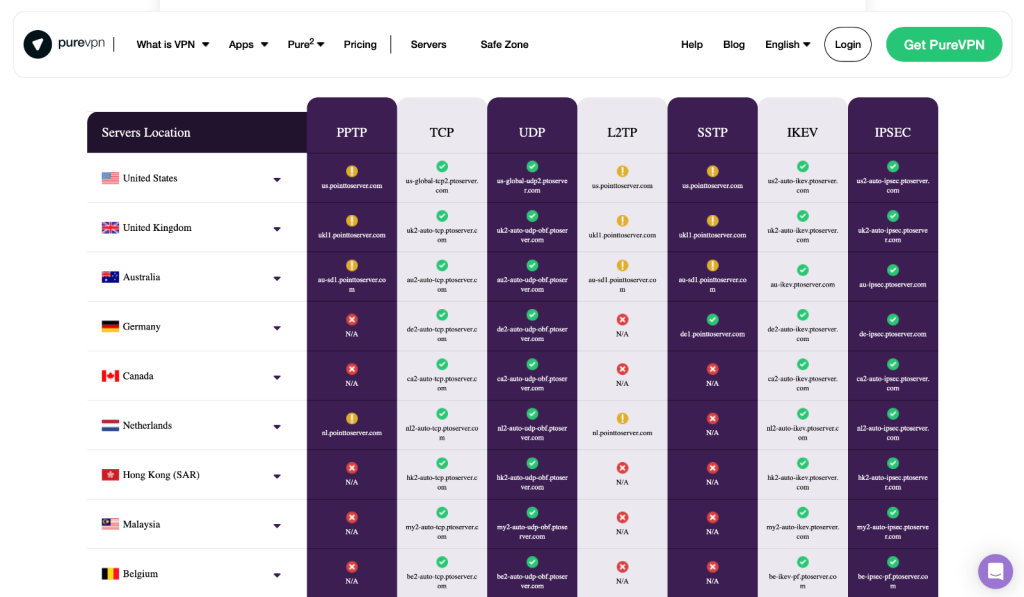Click Netherlands L2TP warning icon
The image size is (1024, 597).
click(x=622, y=418)
